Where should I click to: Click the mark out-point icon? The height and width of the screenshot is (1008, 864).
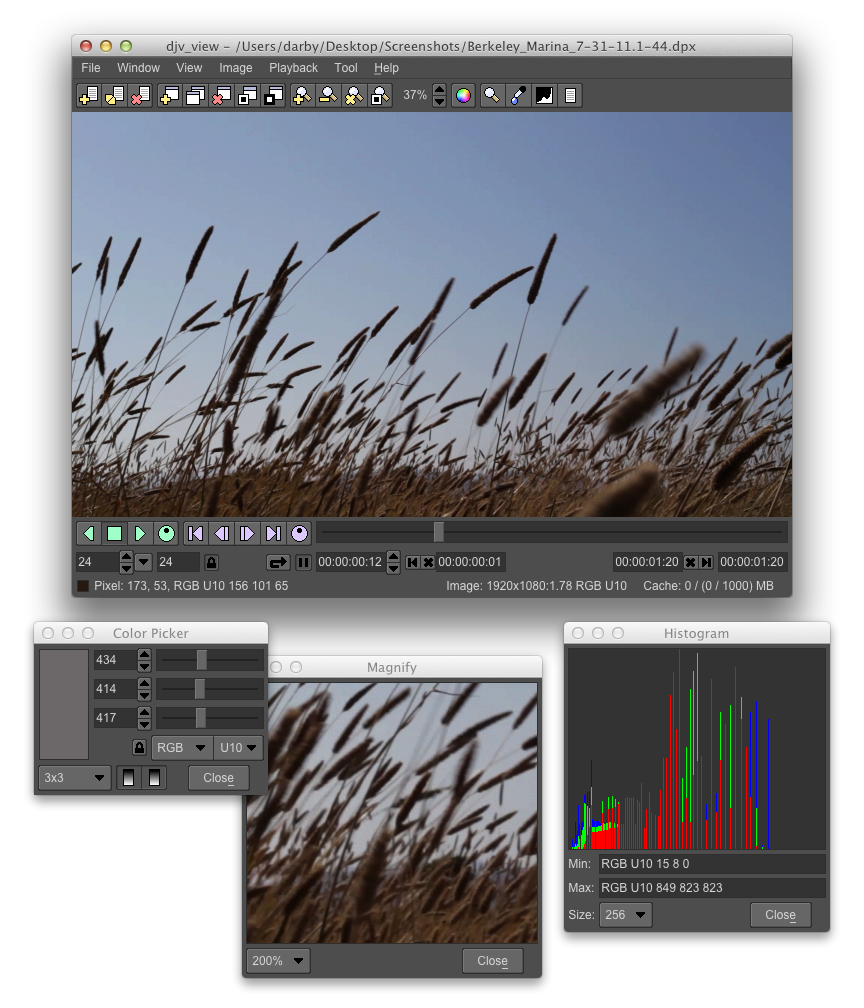tap(706, 562)
